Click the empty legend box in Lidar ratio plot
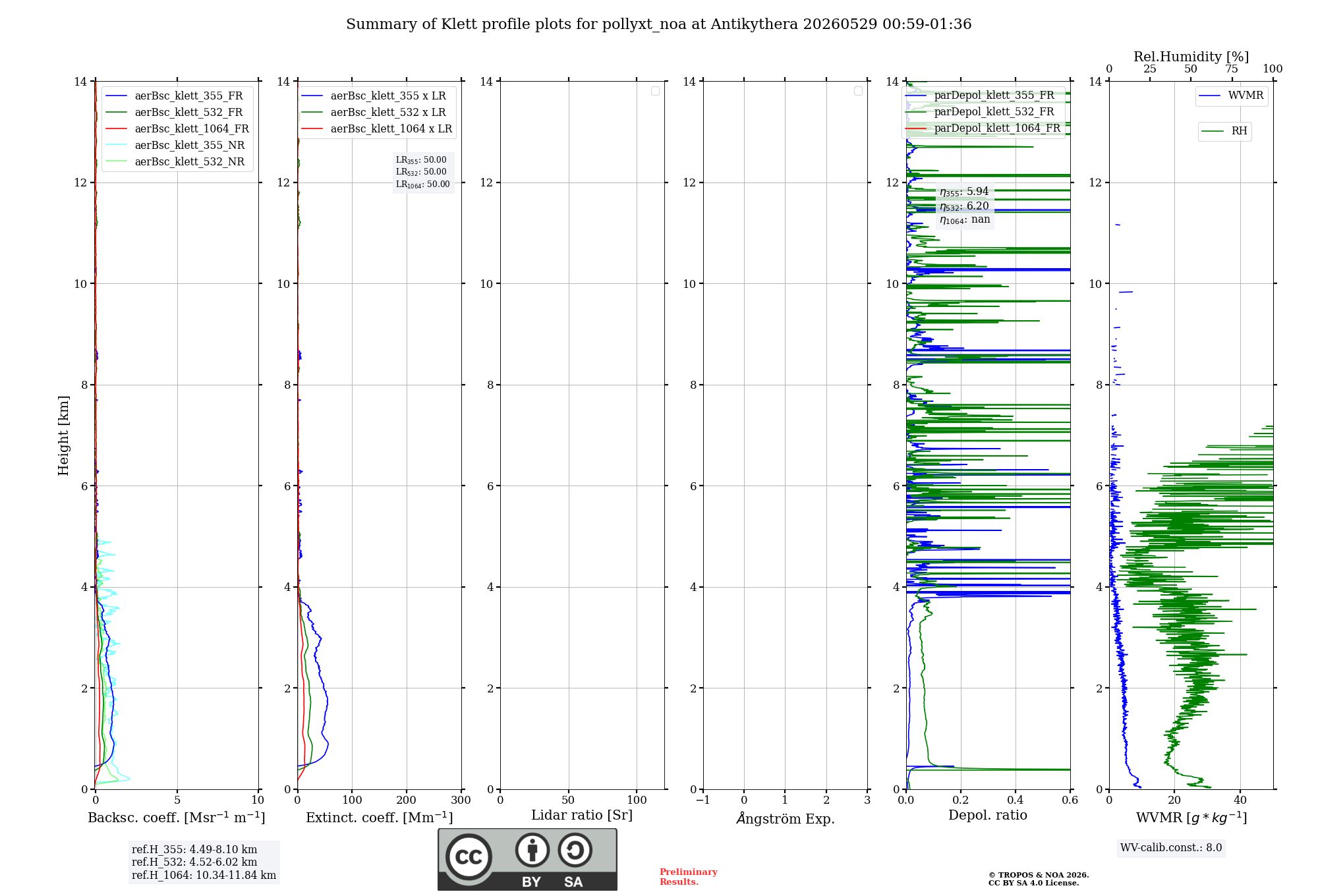 [x=655, y=91]
